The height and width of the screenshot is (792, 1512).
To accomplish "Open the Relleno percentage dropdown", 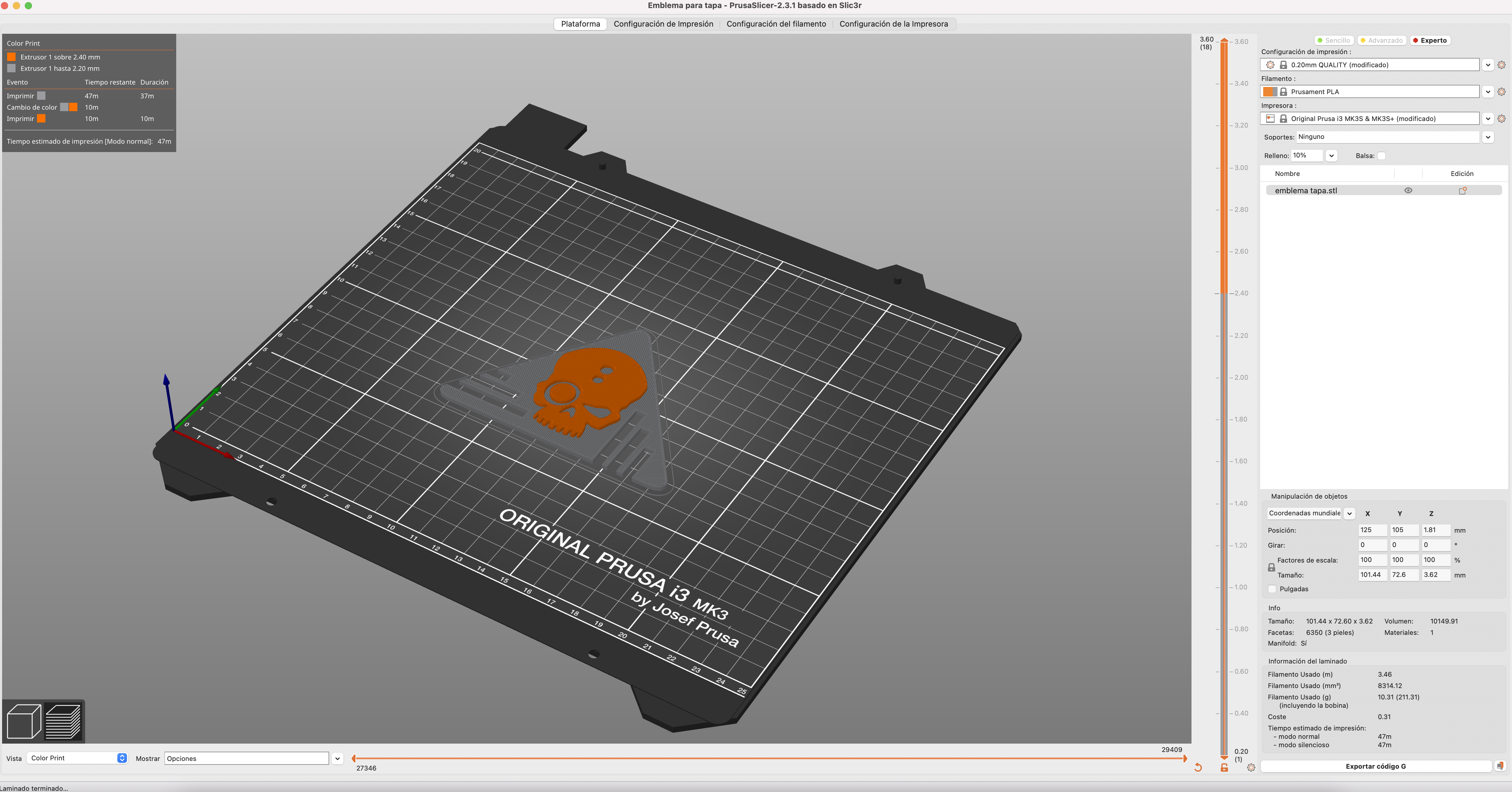I will [x=1331, y=156].
